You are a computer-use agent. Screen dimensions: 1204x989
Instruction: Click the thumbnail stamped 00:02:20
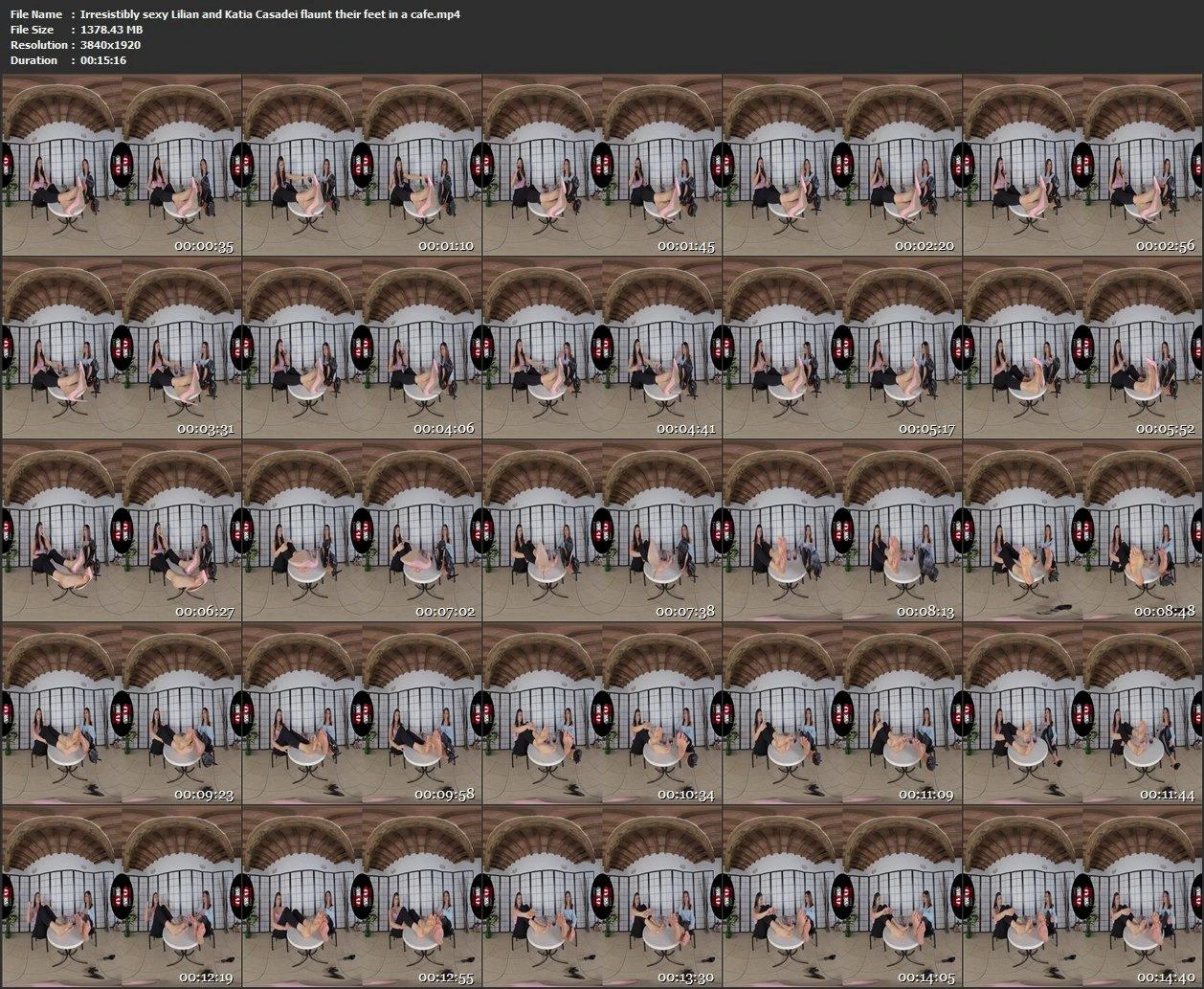tap(842, 166)
